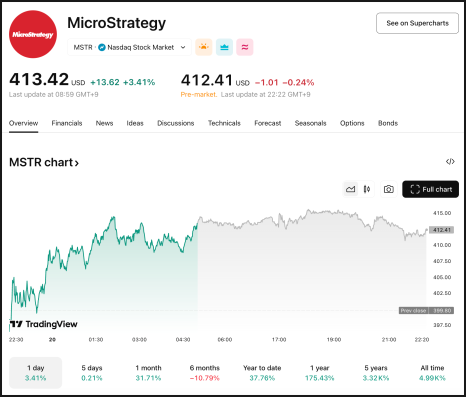
Task: Click the pink approximately-equal badge icon
Action: 245,47
